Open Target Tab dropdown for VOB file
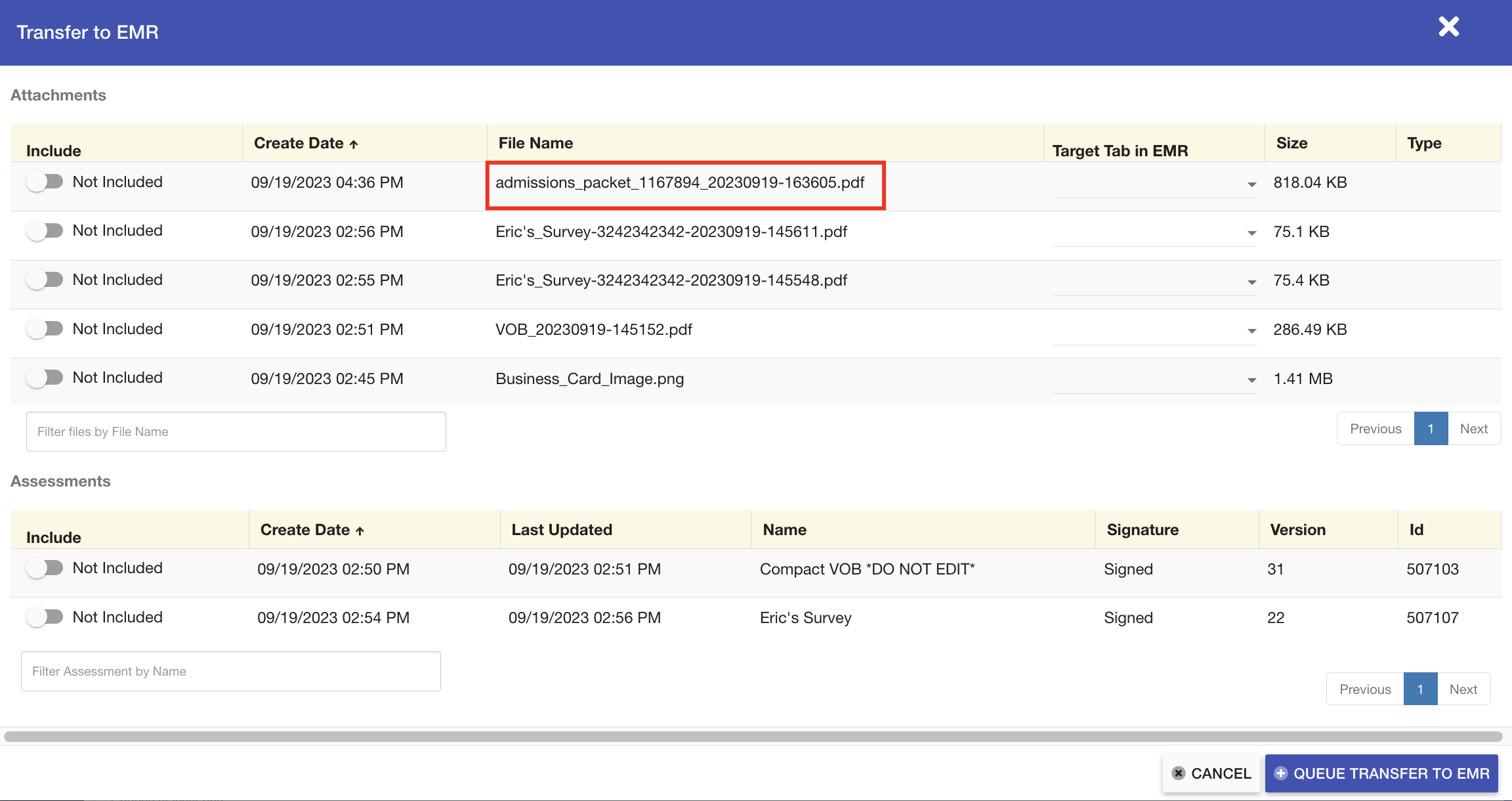This screenshot has height=801, width=1512. click(1250, 332)
